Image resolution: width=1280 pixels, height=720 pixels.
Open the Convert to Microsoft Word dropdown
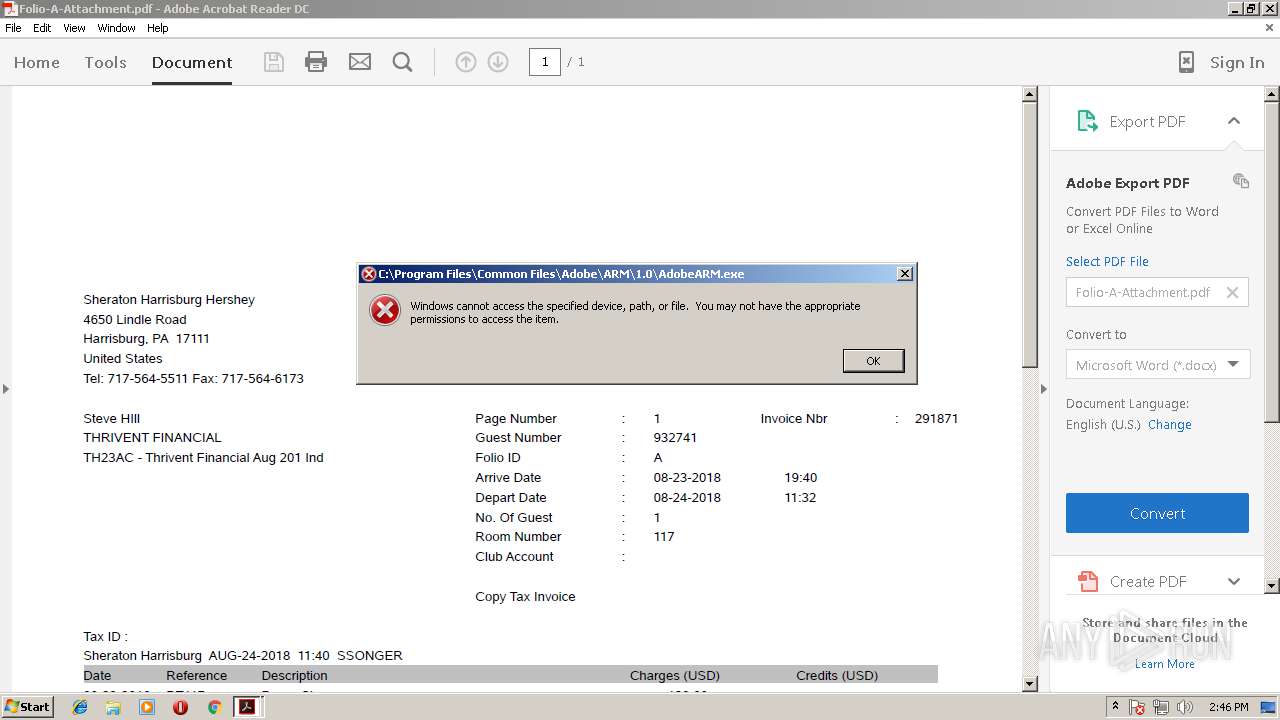(1158, 365)
